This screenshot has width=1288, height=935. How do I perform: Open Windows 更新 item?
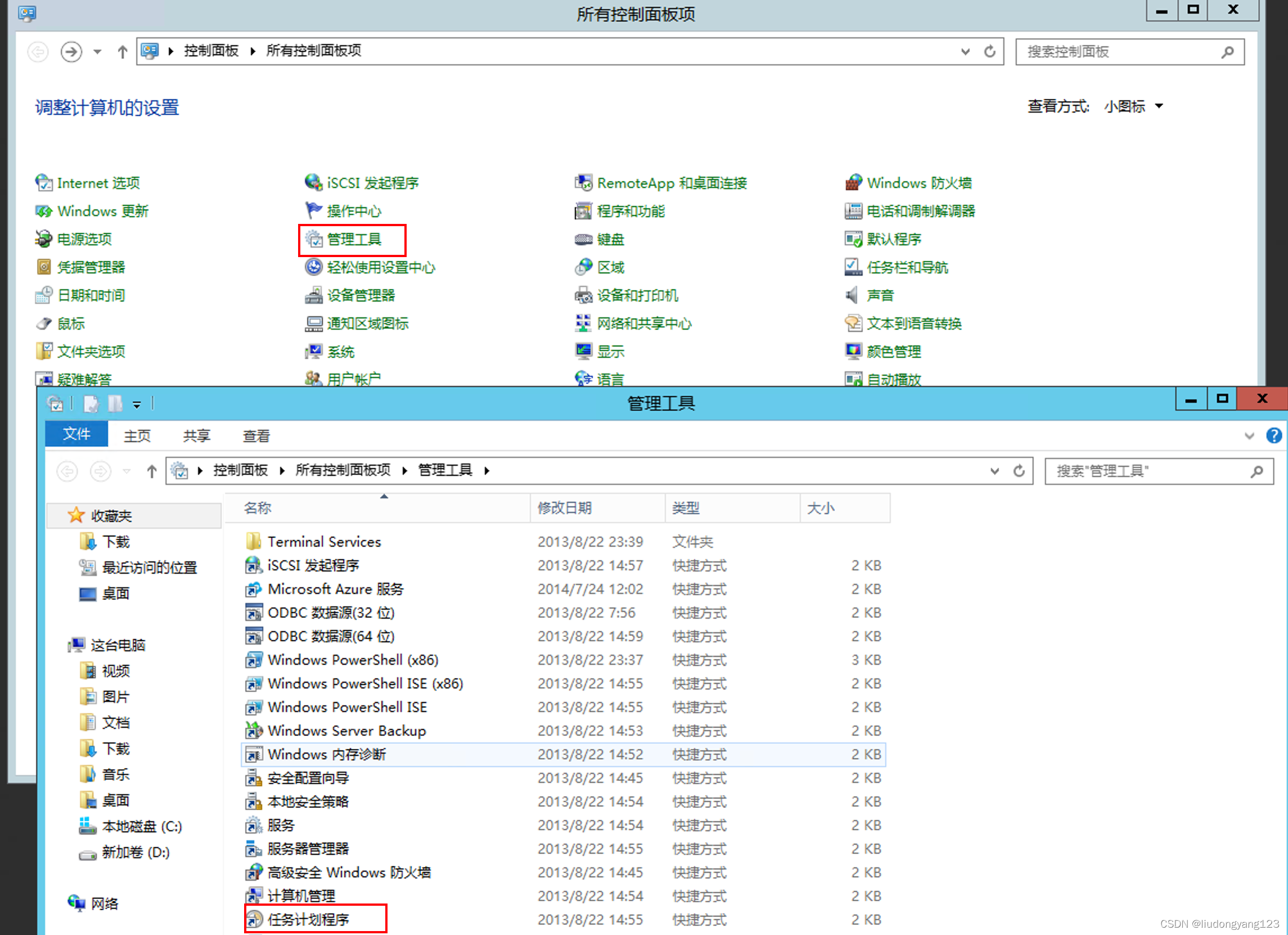coord(92,212)
